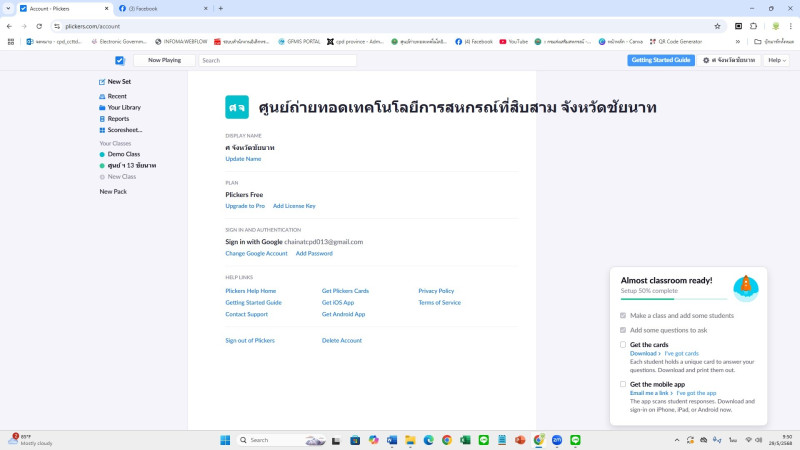The image size is (800, 450).
Task: Show hidden system tray icons
Action: click(x=677, y=440)
